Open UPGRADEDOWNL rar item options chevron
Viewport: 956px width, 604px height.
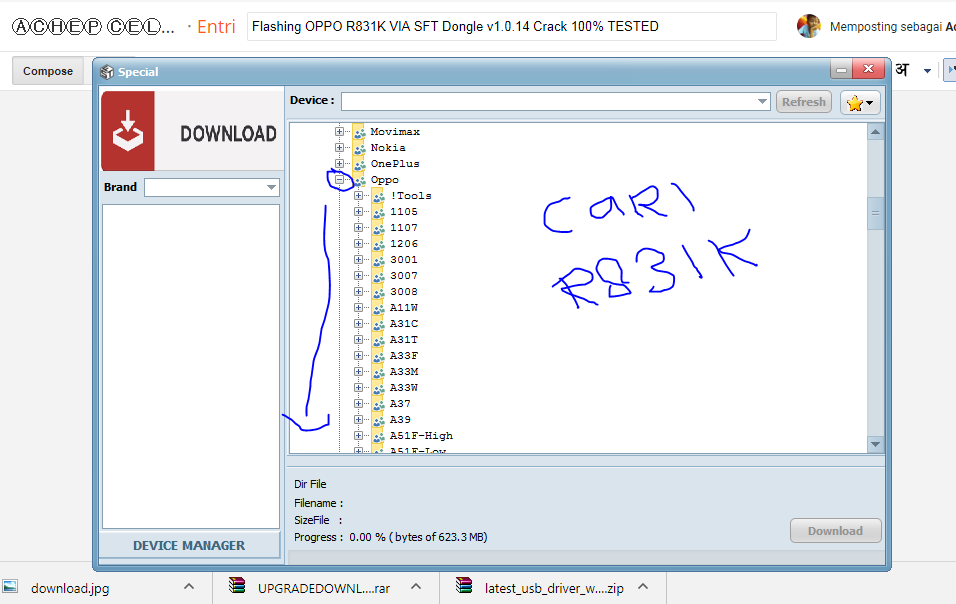416,586
